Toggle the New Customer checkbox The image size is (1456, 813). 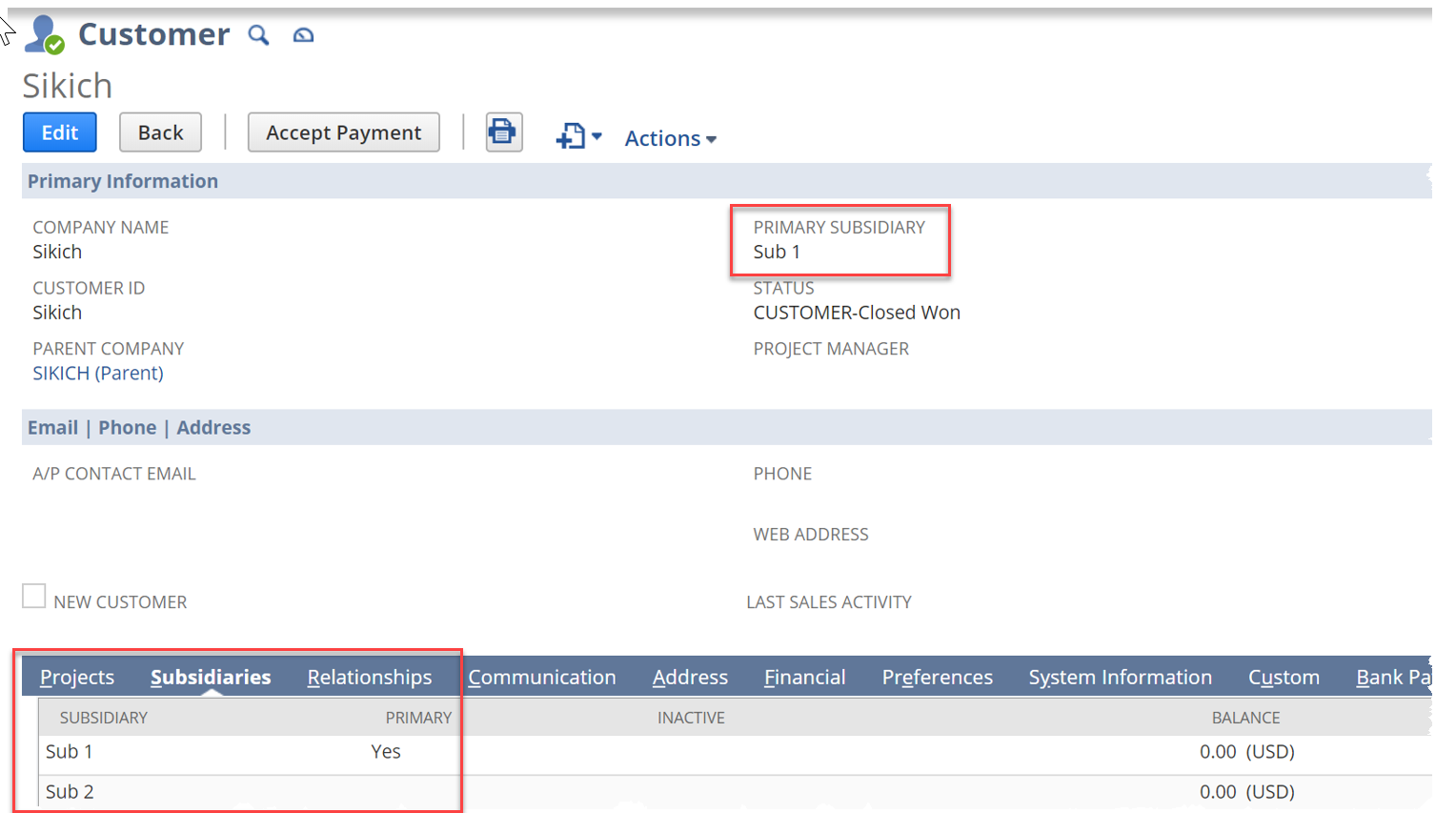click(x=34, y=597)
